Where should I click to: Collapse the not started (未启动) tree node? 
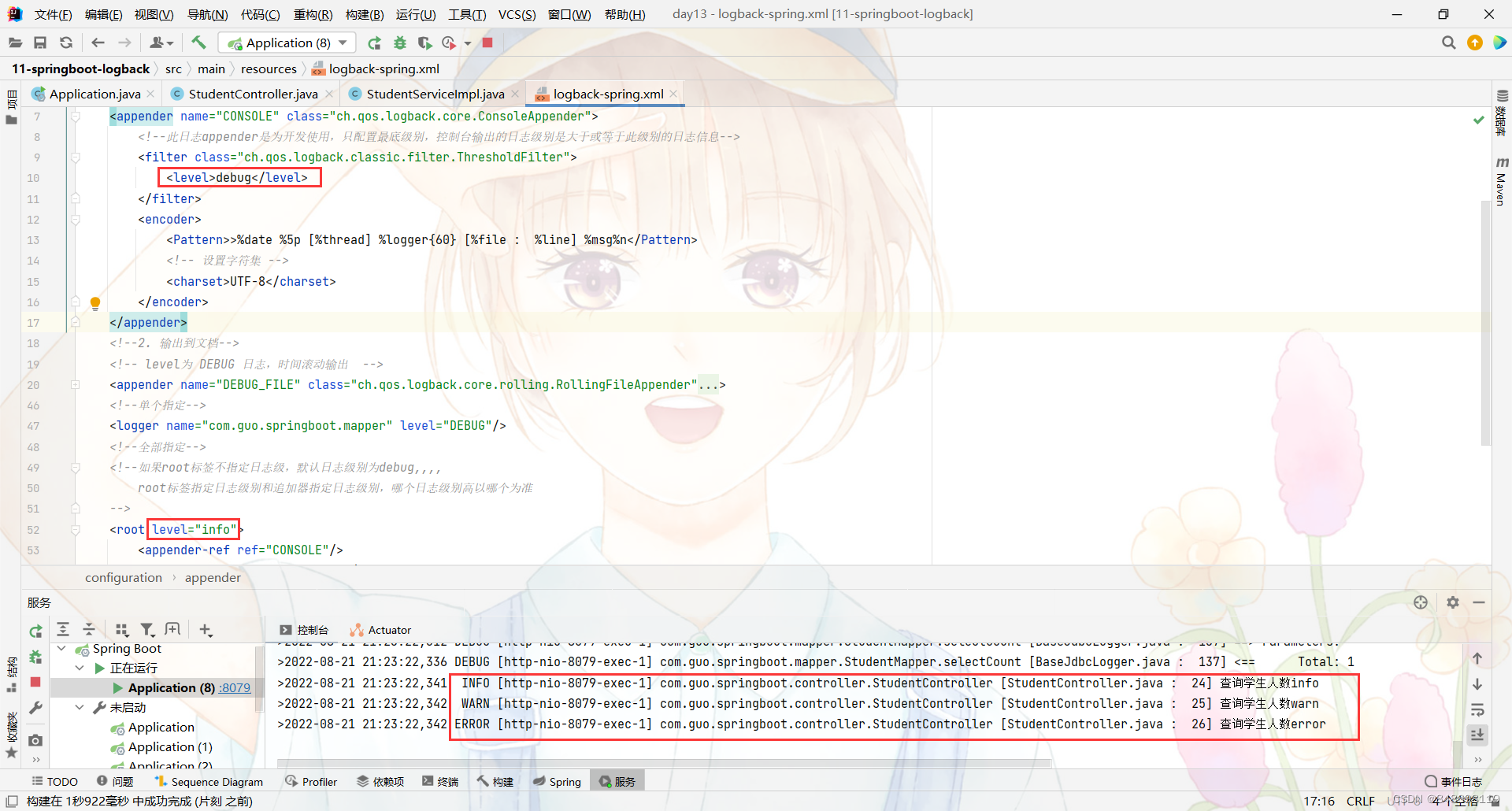[x=80, y=707]
